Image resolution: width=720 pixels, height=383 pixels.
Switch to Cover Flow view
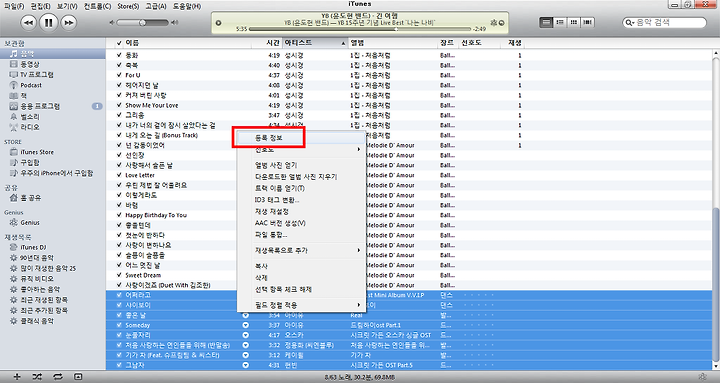(588, 22)
